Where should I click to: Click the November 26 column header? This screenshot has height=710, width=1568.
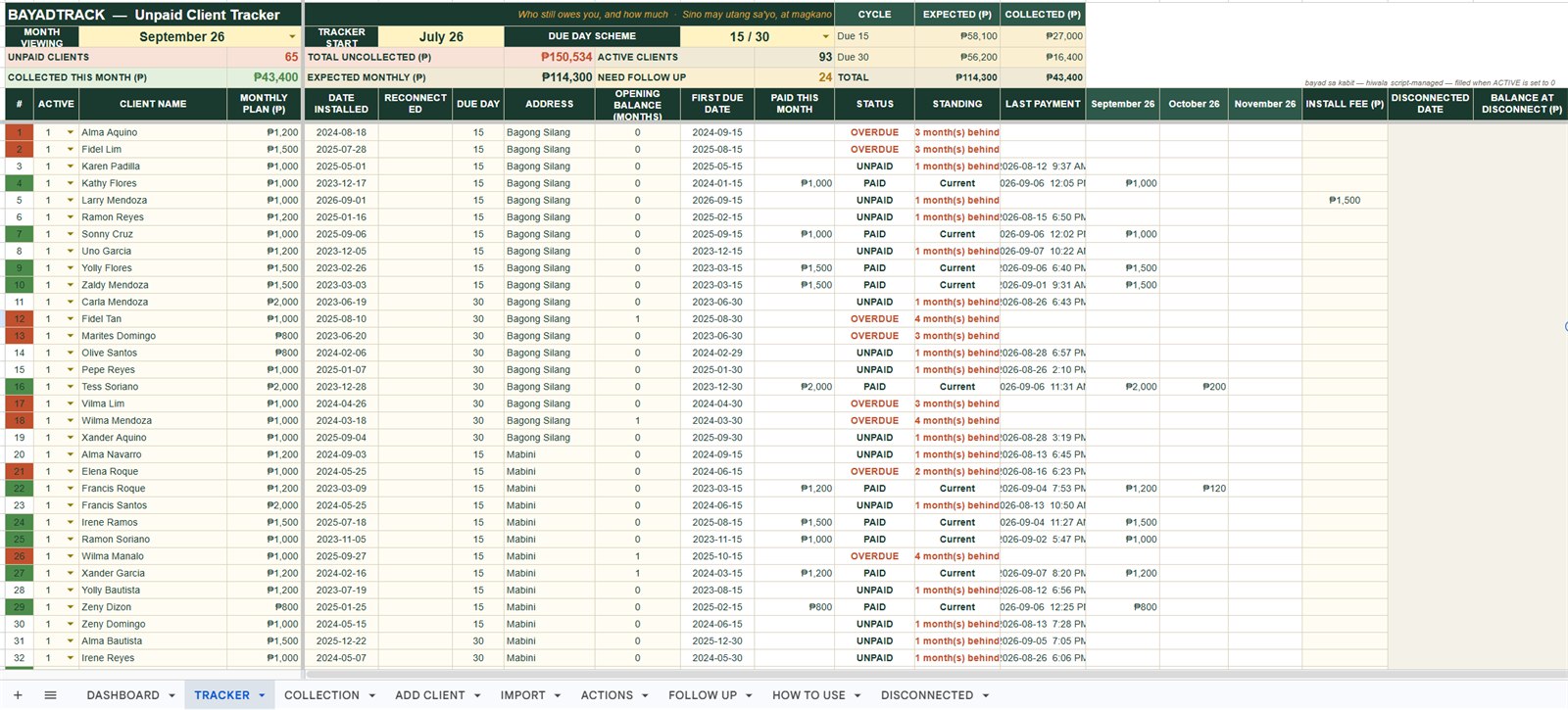pos(1264,104)
